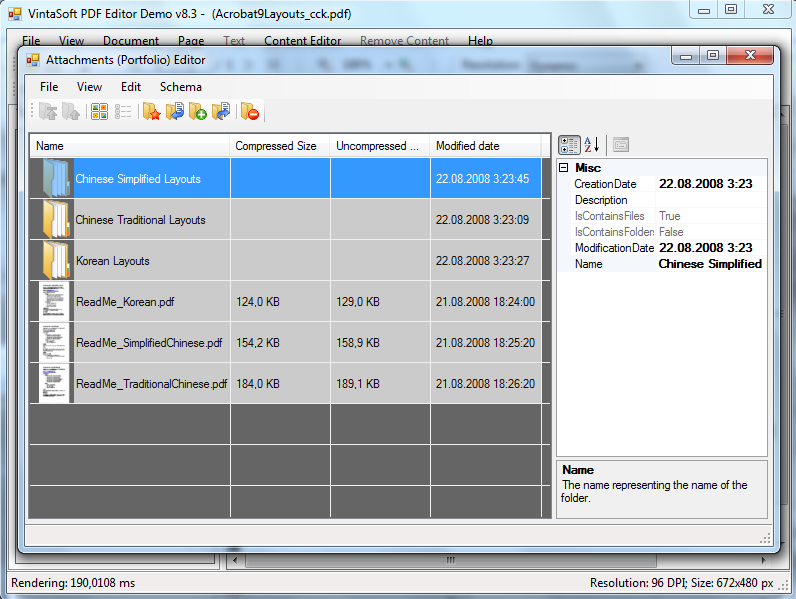This screenshot has width=796, height=599.
Task: Toggle Categorized view in property grid
Action: pyautogui.click(x=569, y=145)
